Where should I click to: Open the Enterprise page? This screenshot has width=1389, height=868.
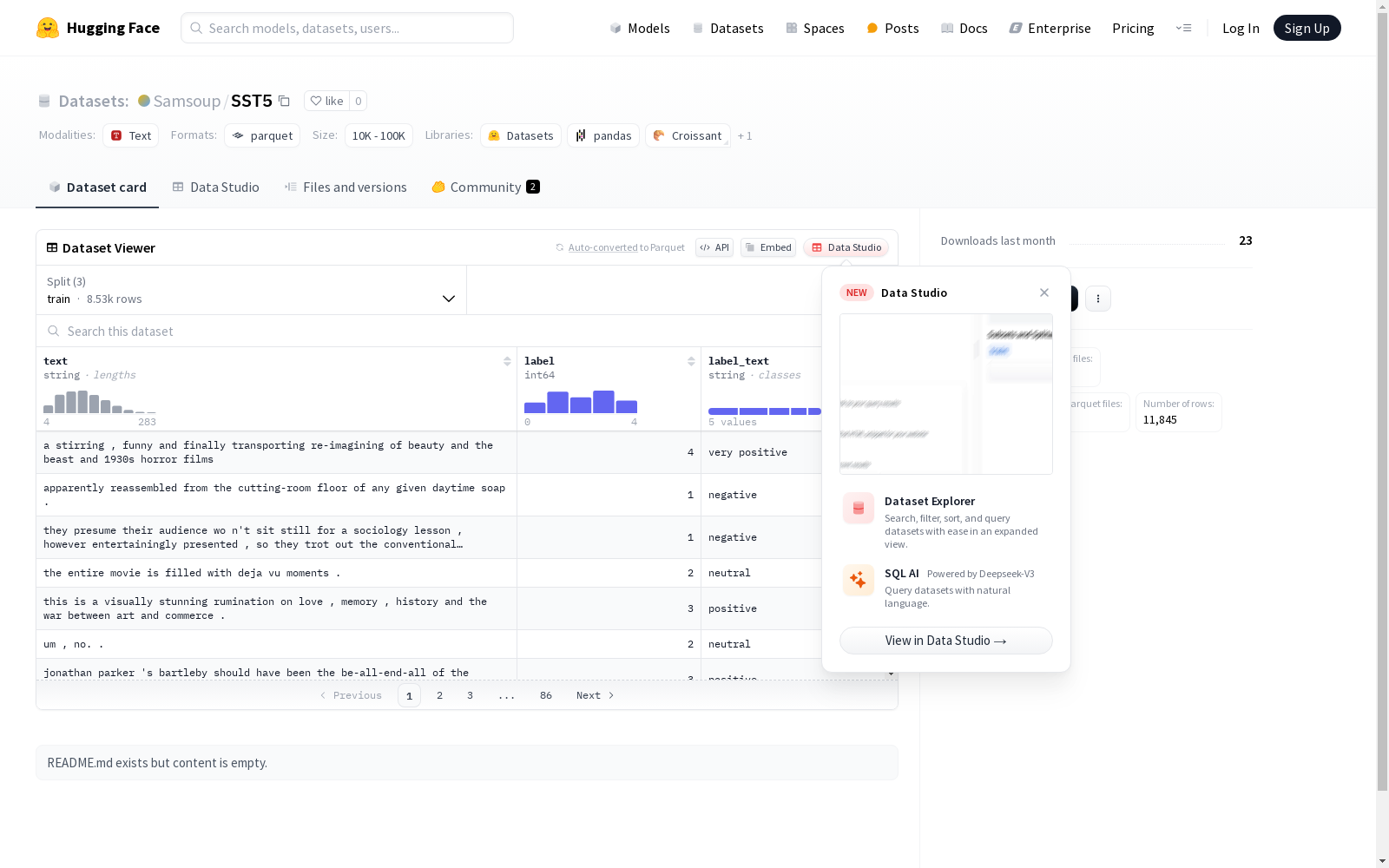(x=1050, y=28)
